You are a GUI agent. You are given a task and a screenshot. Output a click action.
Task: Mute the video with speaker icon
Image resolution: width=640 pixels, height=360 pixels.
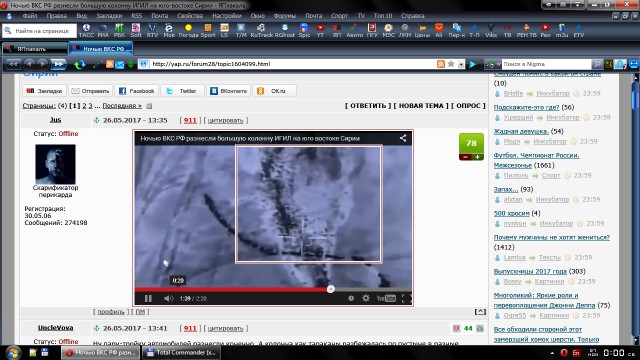tap(168, 298)
